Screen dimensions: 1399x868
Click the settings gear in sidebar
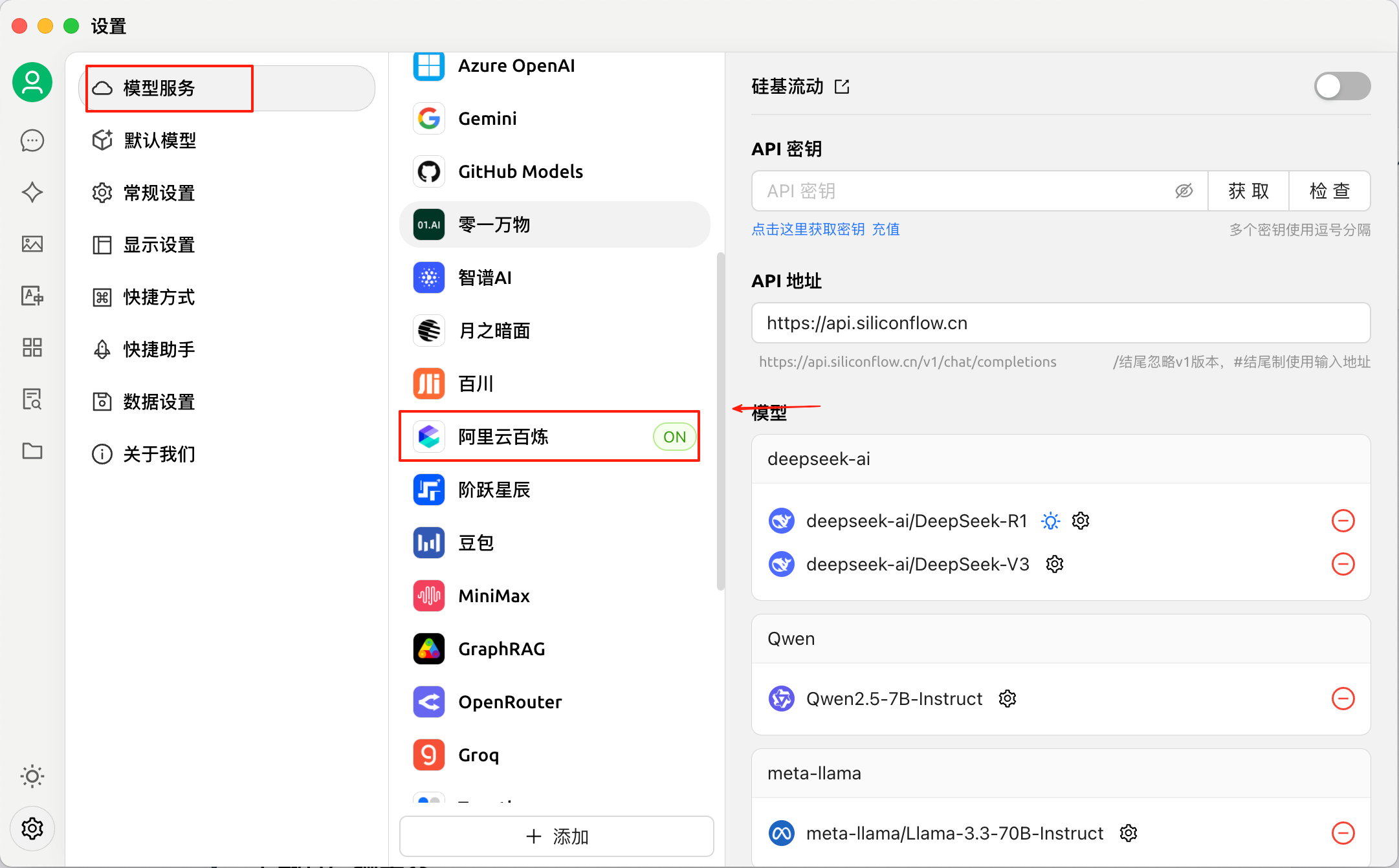[32, 828]
